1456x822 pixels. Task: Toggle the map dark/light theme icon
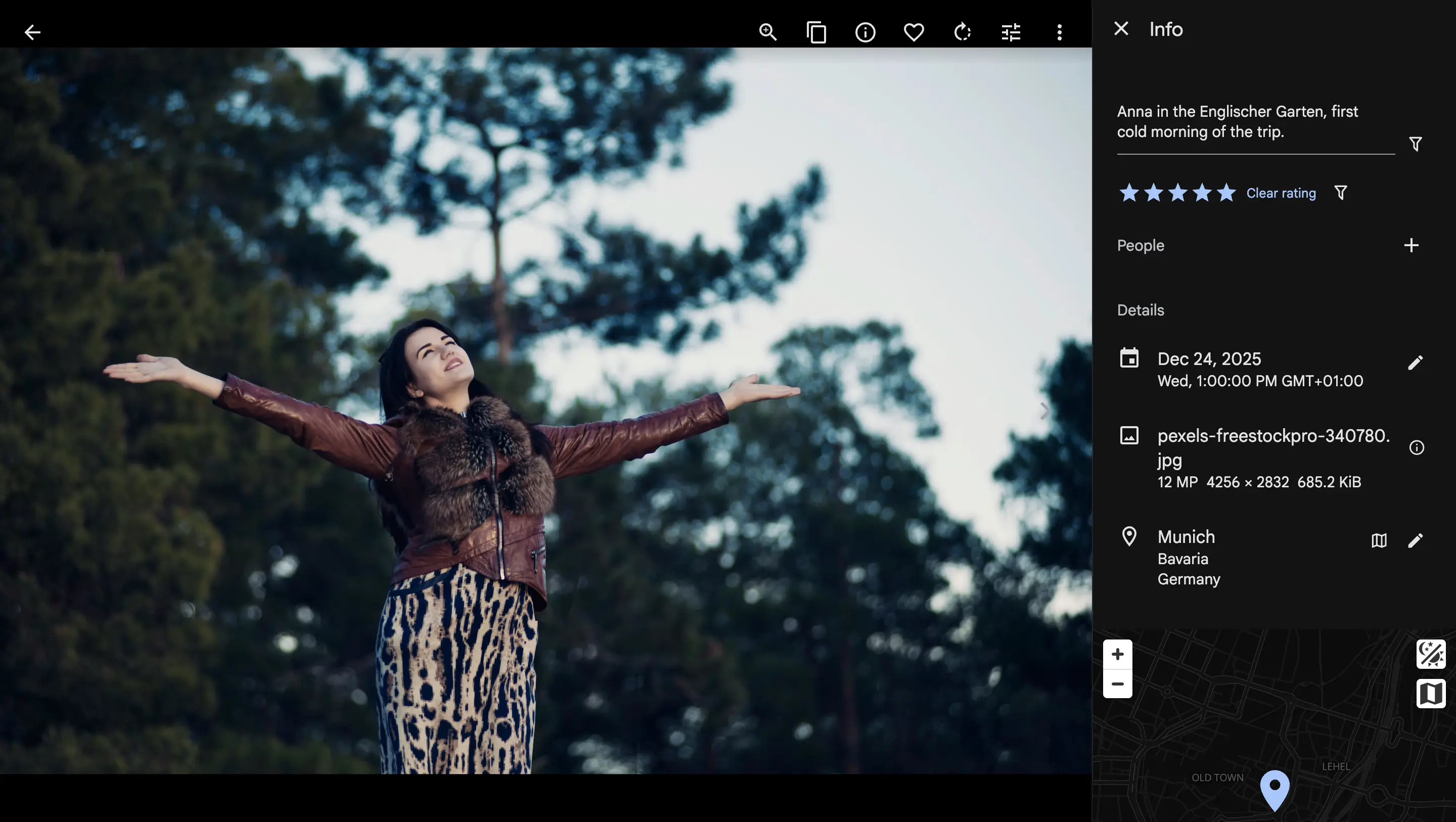coord(1431,655)
